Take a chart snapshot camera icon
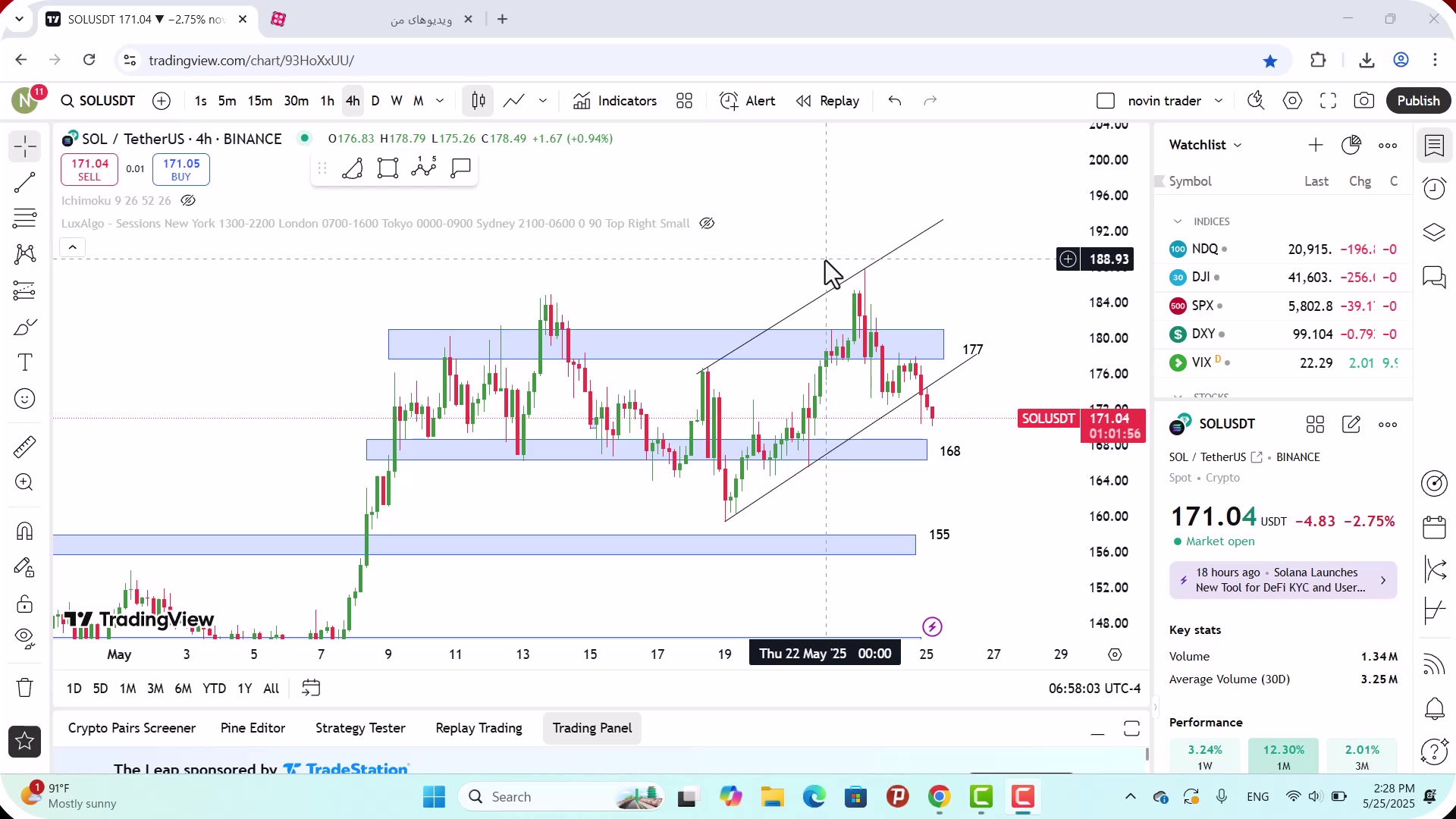1456x819 pixels. coord(1364,101)
